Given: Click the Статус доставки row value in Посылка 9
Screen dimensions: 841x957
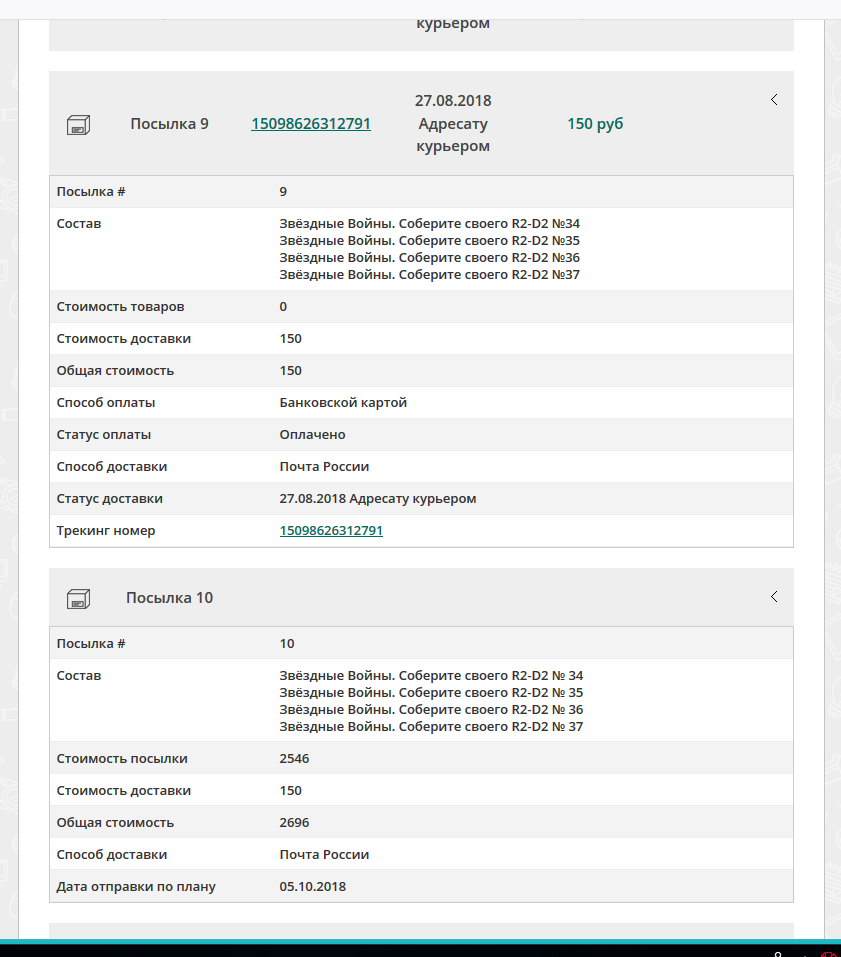Looking at the screenshot, I should tap(377, 499).
